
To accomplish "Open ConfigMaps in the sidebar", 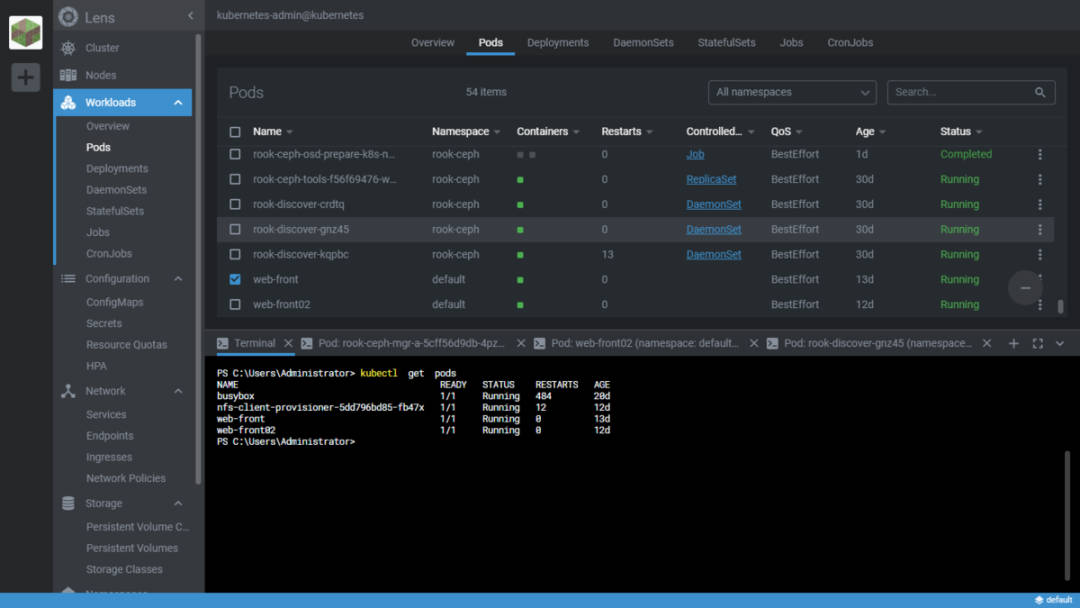I will tap(114, 302).
